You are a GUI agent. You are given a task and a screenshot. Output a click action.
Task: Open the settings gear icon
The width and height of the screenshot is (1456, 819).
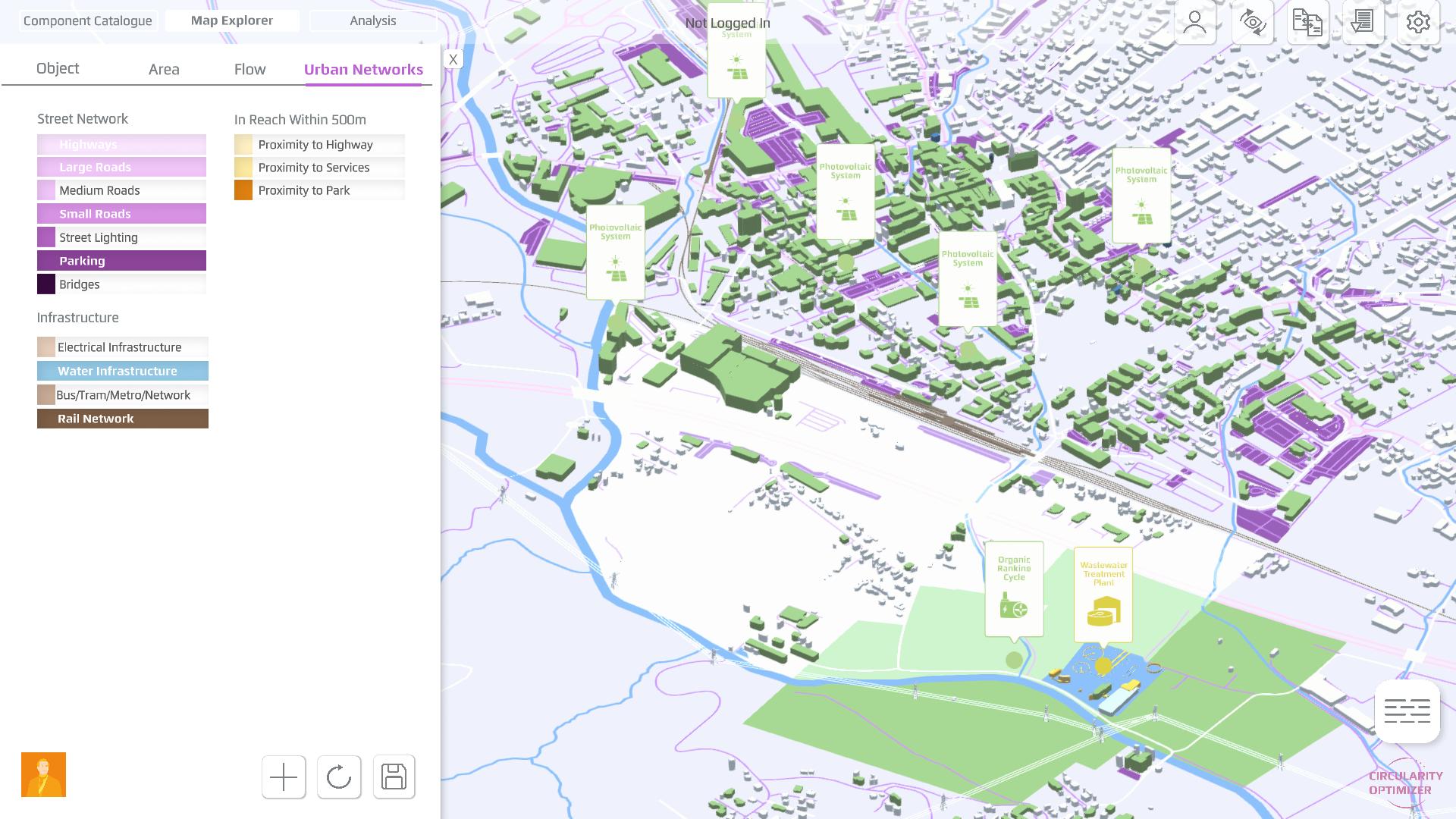pyautogui.click(x=1417, y=22)
